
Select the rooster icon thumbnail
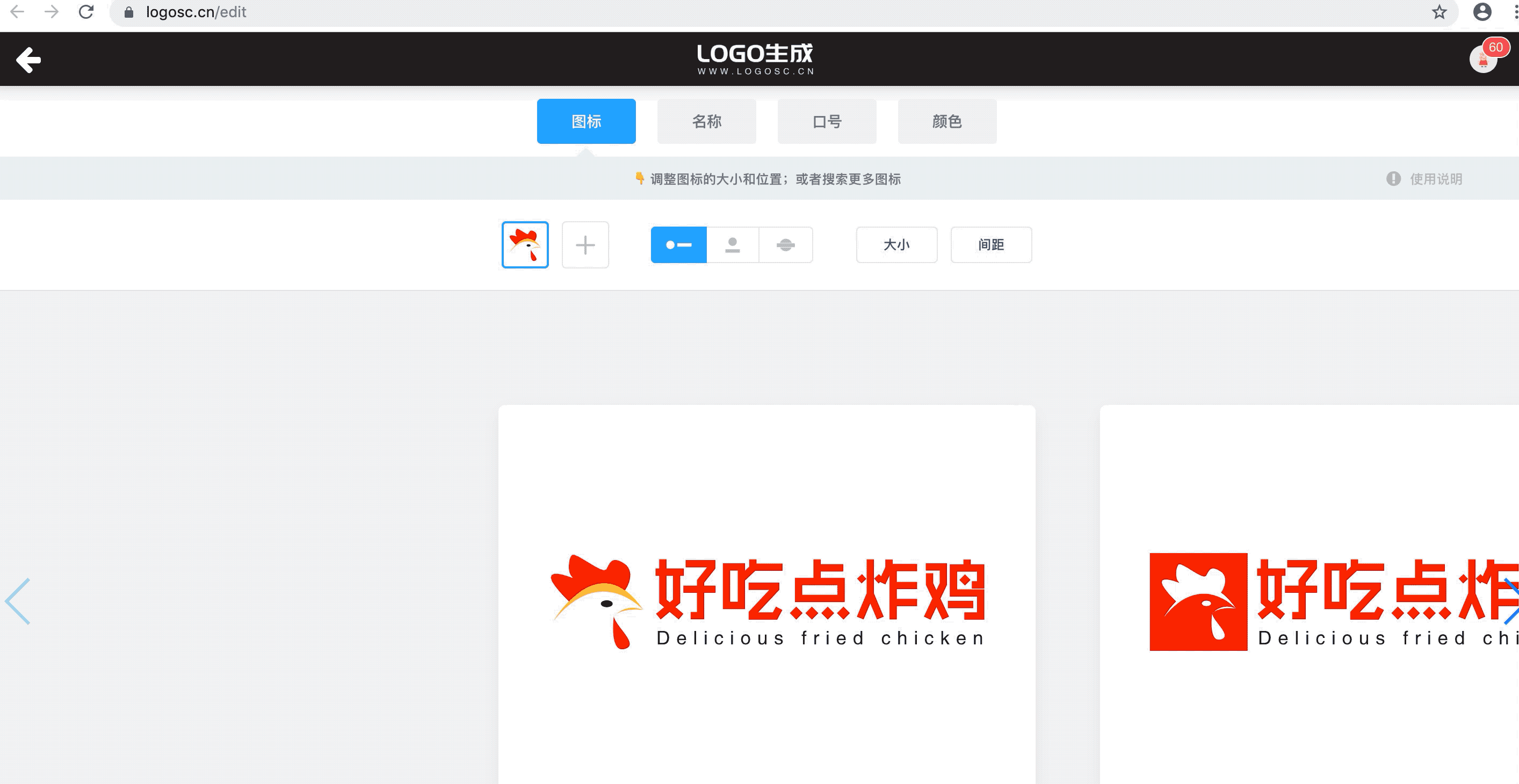click(525, 245)
